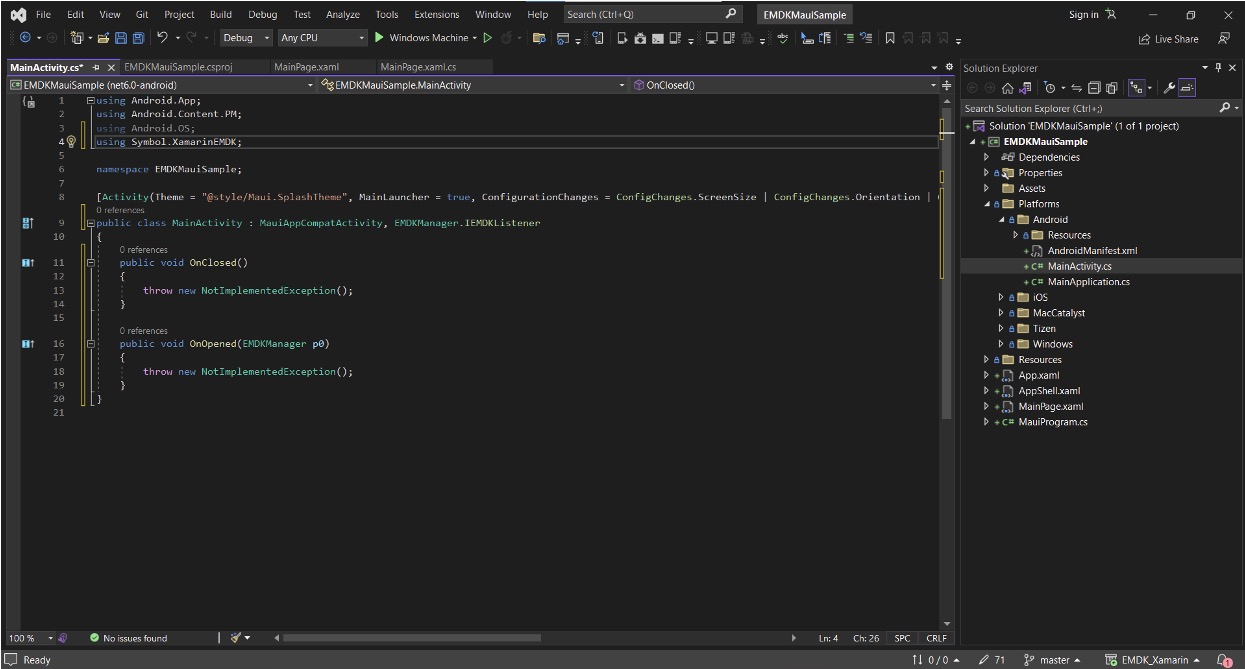Click the notifications bell in status bar
The image size is (1245, 669).
point(1223,660)
